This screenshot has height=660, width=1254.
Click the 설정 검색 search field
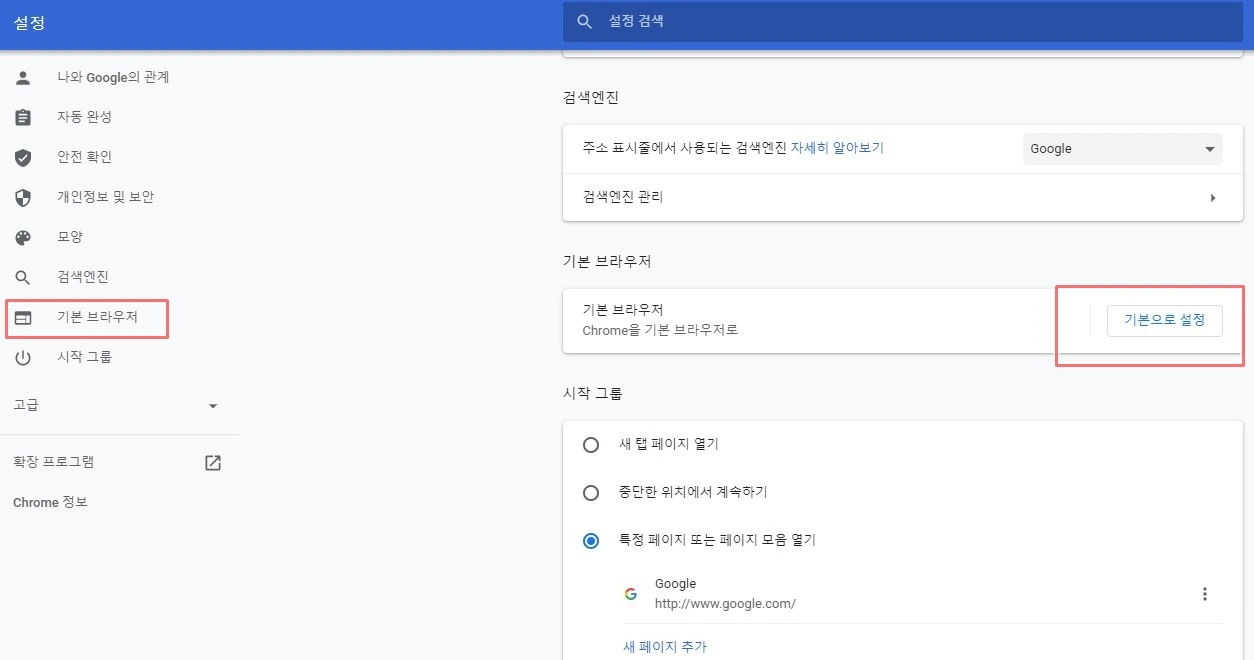pos(900,21)
